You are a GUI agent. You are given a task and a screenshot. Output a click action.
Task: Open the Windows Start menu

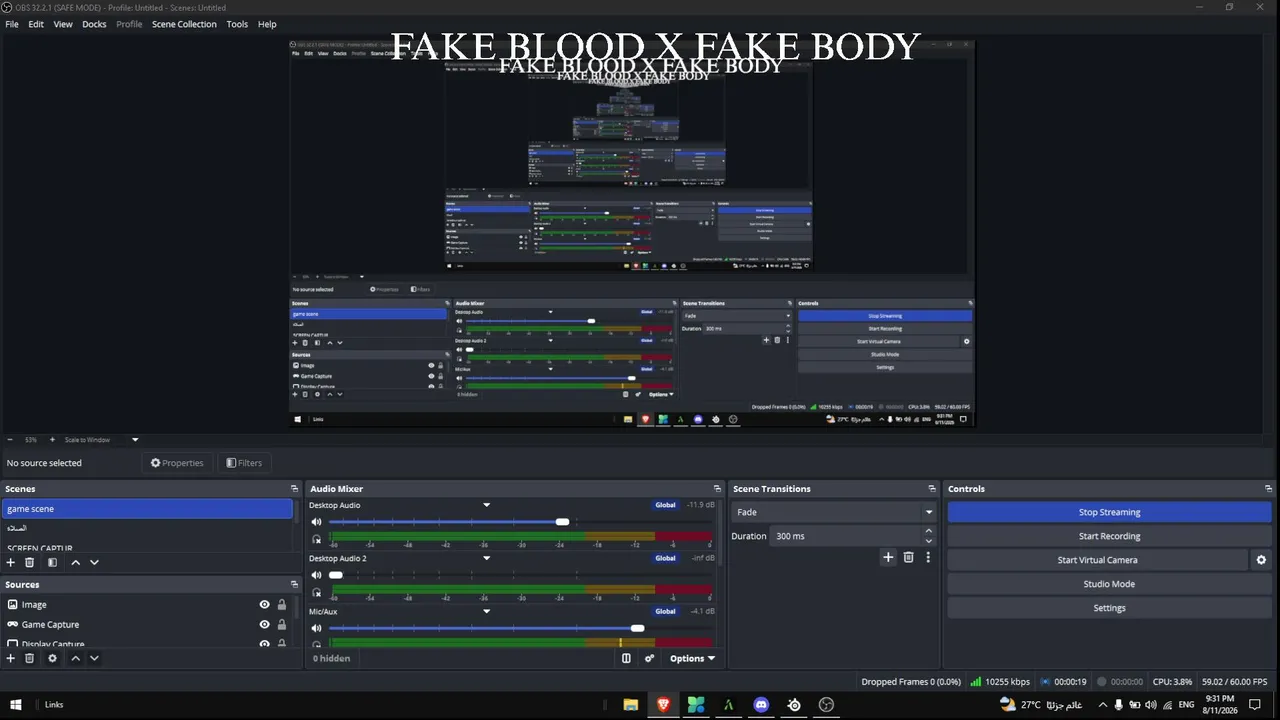[x=16, y=705]
